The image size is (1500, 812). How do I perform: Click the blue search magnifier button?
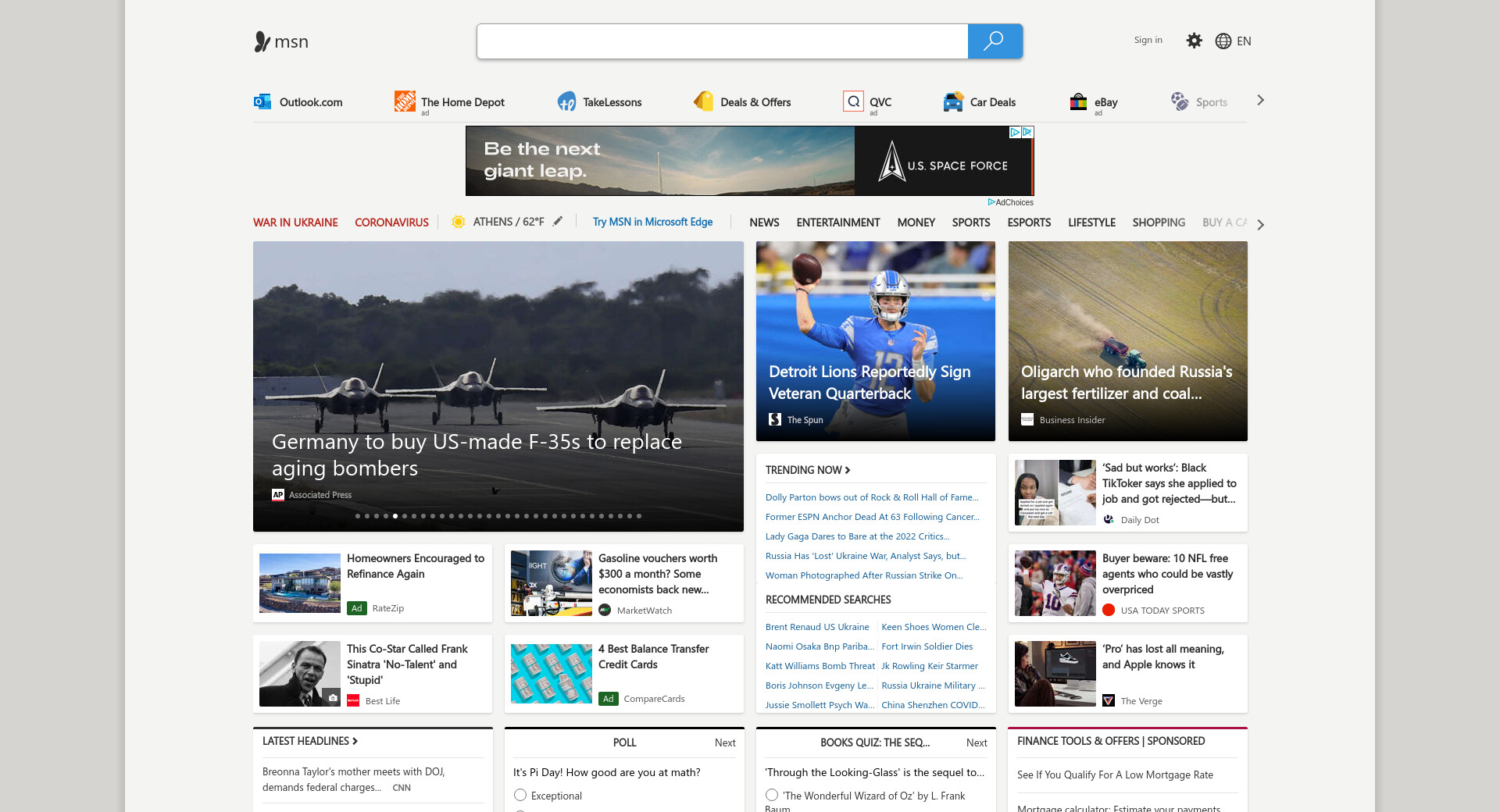[x=995, y=41]
